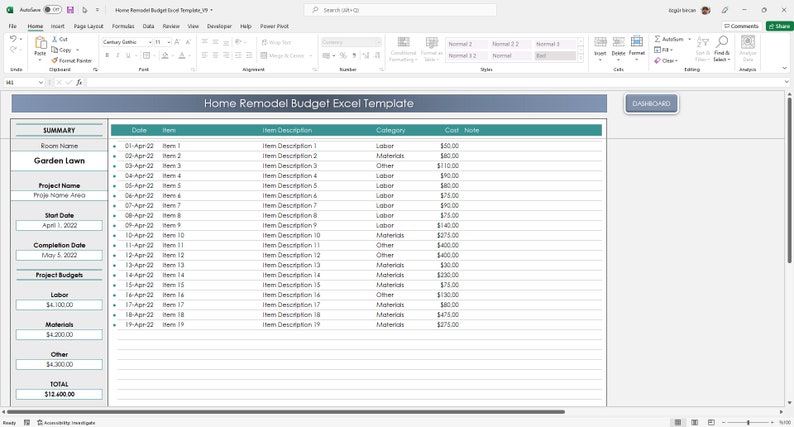Switch to the Formulas tab
This screenshot has width=794, height=427.
[123, 26]
